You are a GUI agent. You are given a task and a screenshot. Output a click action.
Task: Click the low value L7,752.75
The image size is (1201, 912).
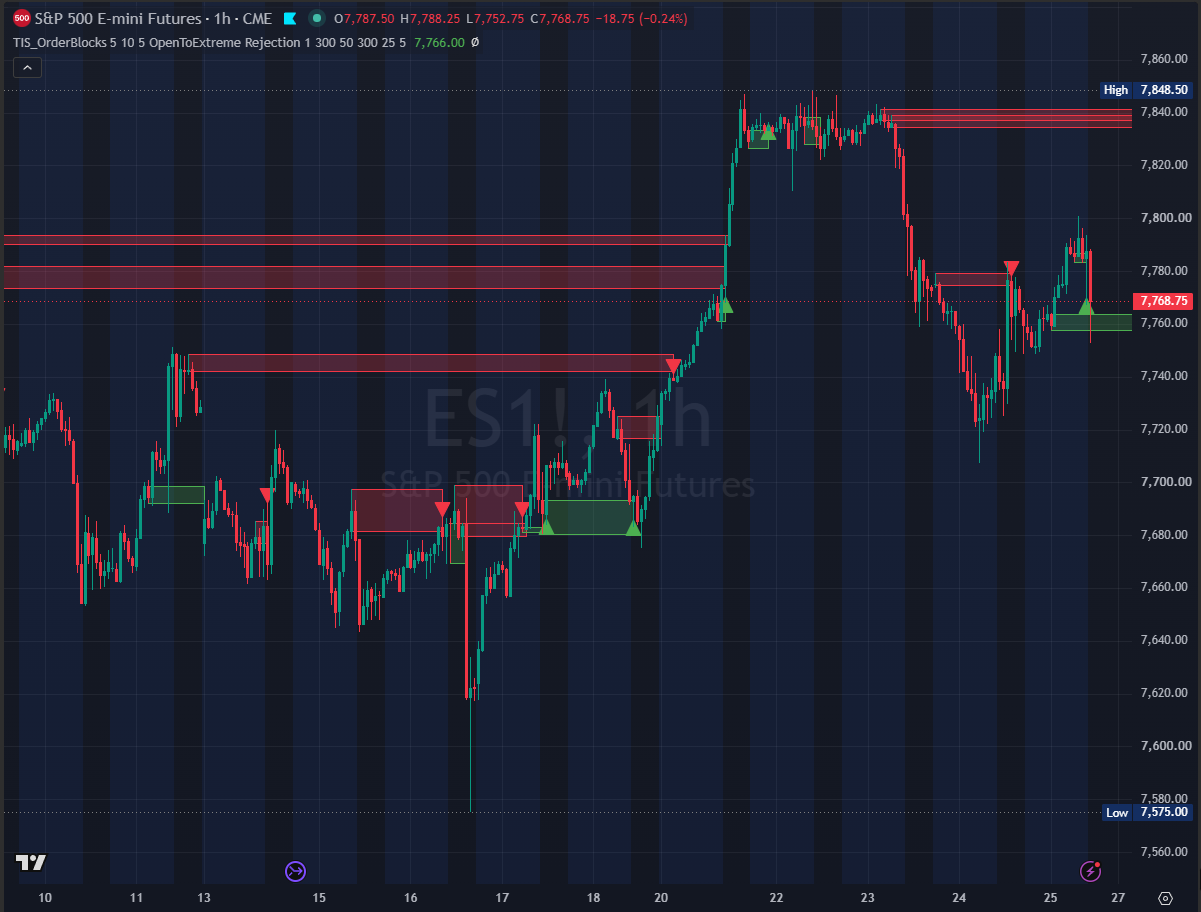[495, 19]
